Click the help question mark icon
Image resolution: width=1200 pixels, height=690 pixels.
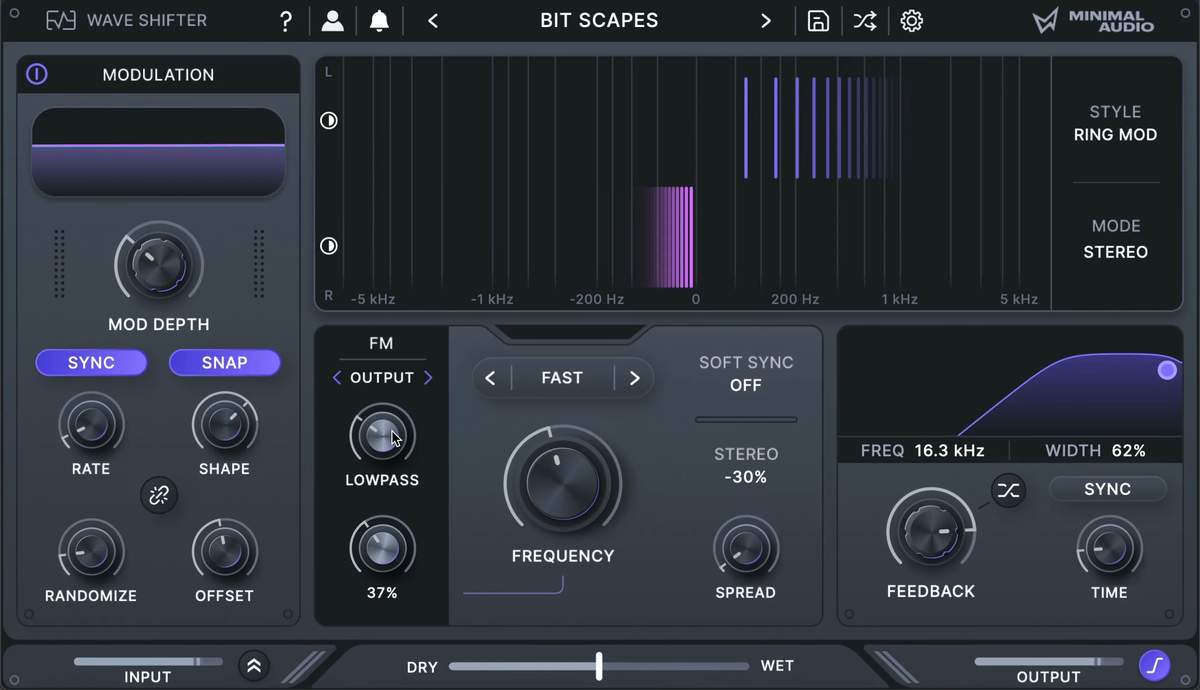pos(286,21)
